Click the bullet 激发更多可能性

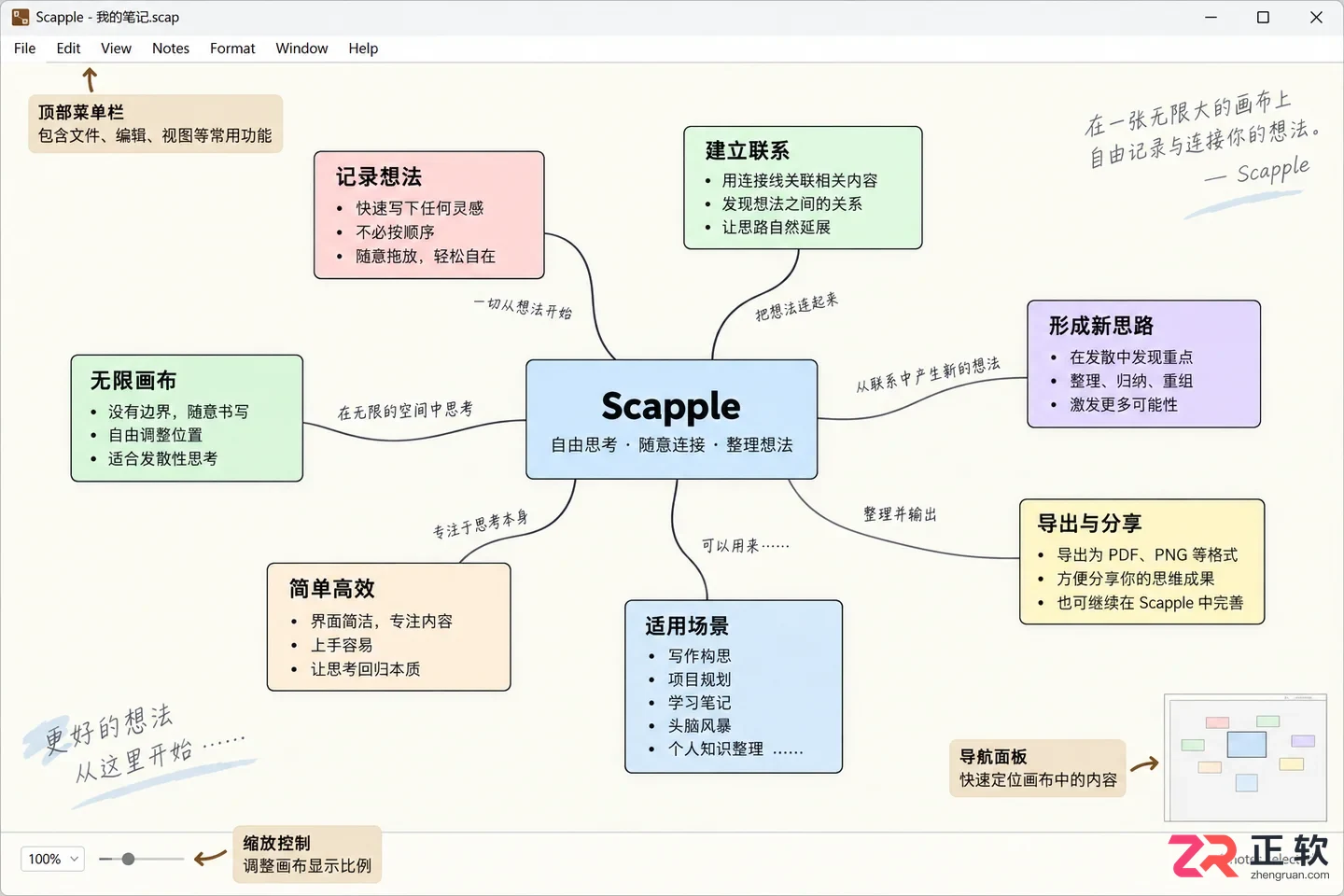coord(1124,404)
